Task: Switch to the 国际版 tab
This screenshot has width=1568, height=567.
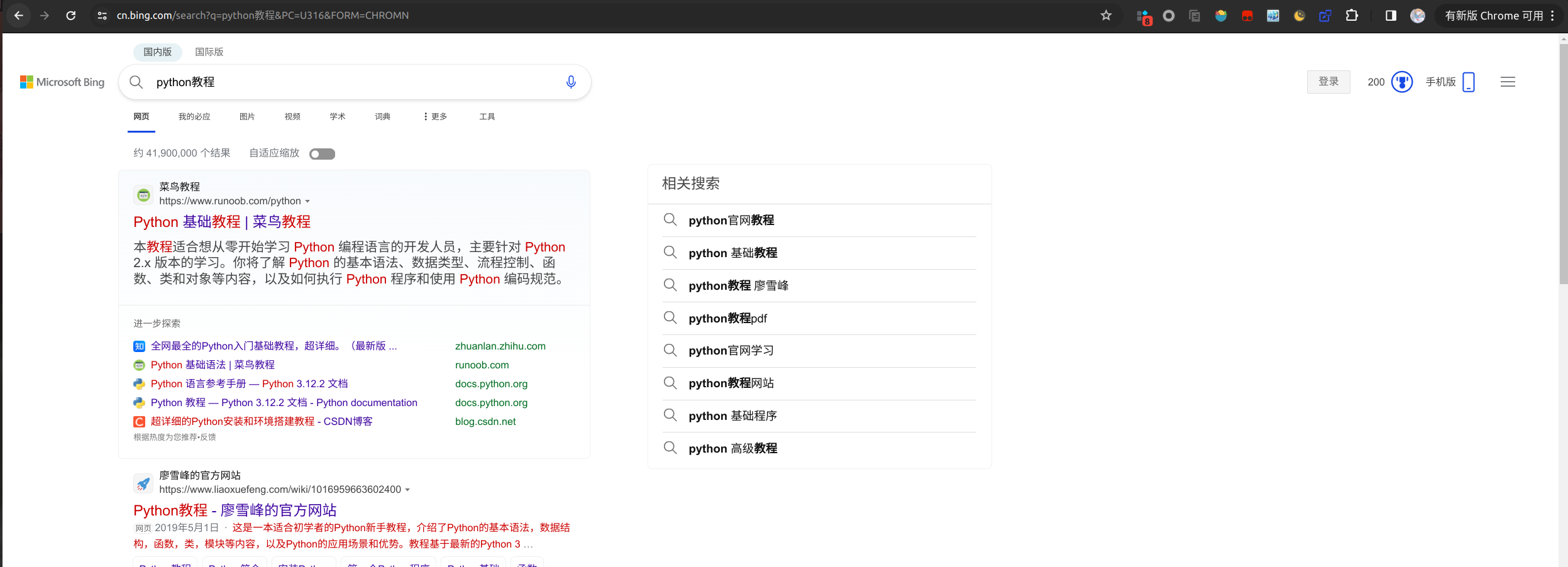Action: point(209,52)
